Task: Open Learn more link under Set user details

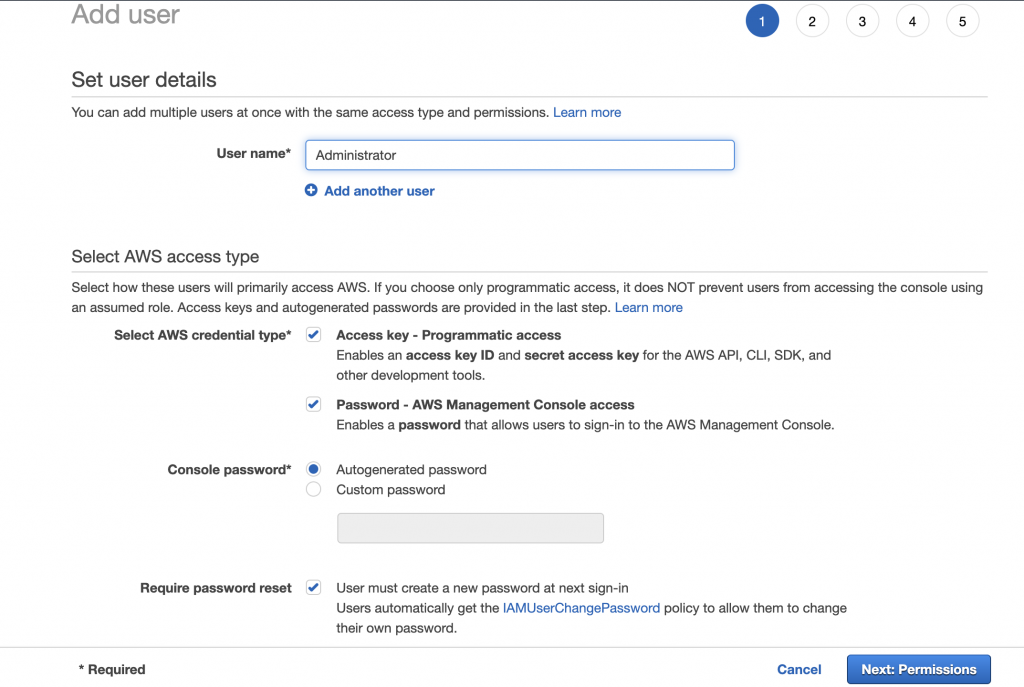Action: 587,112
